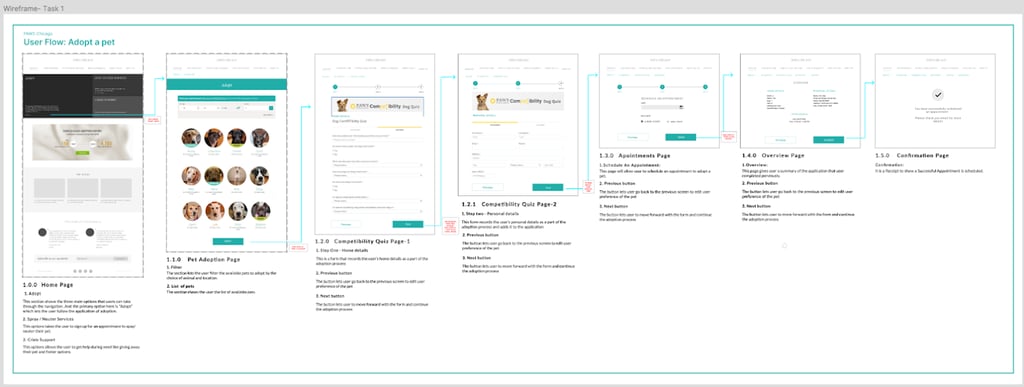The width and height of the screenshot is (1024, 387).
Task: Select the '1.5.0 Confirmation Page' heading
Action: 912,156
